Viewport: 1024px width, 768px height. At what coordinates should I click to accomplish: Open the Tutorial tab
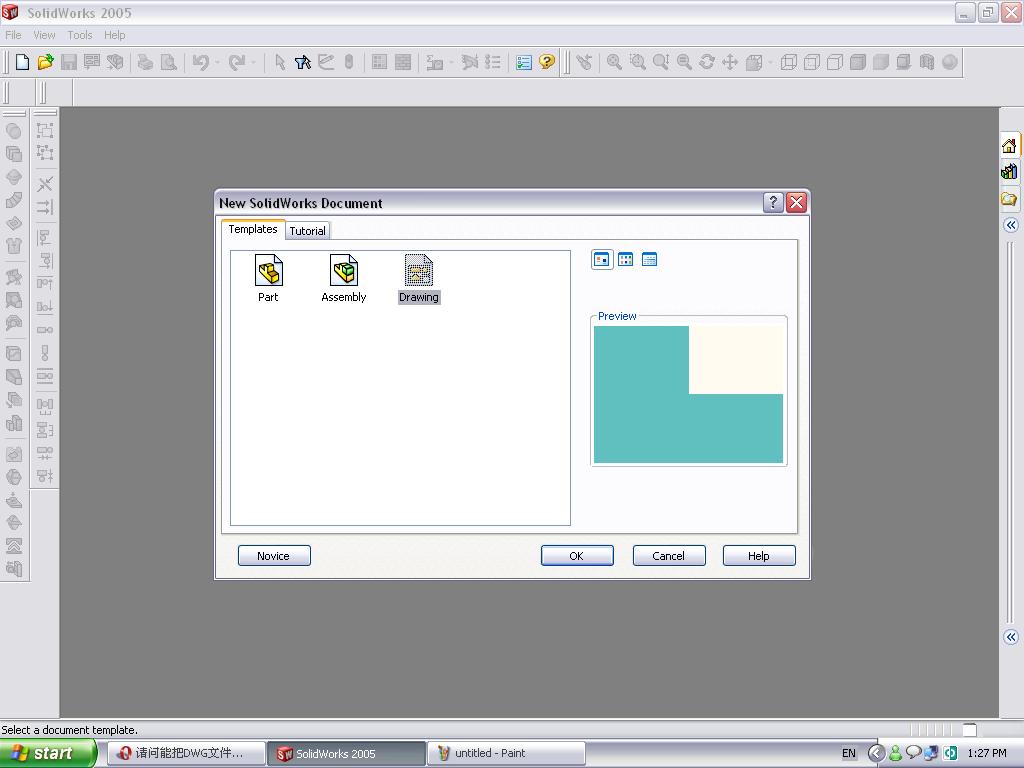308,231
